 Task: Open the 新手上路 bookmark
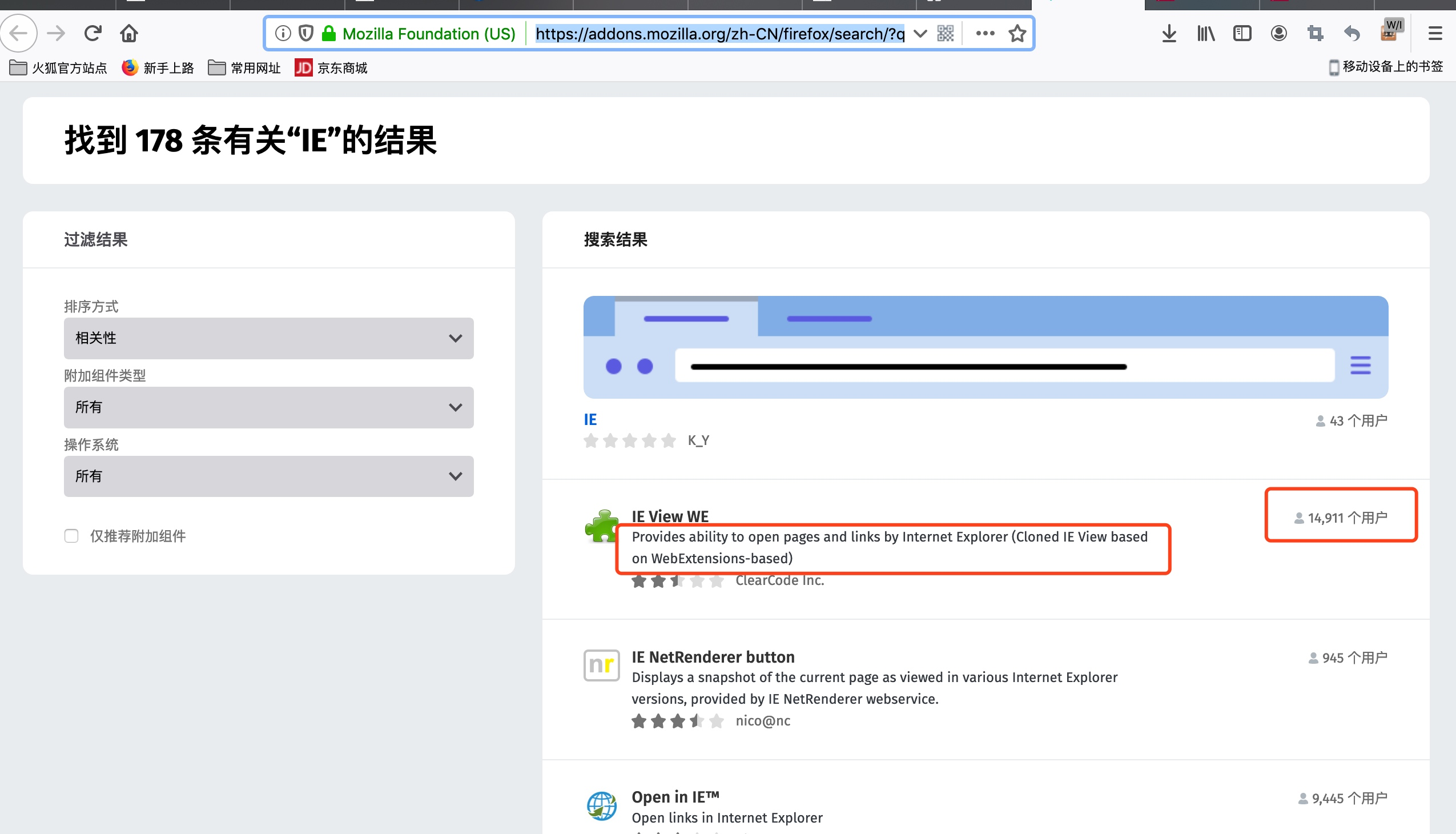158,67
